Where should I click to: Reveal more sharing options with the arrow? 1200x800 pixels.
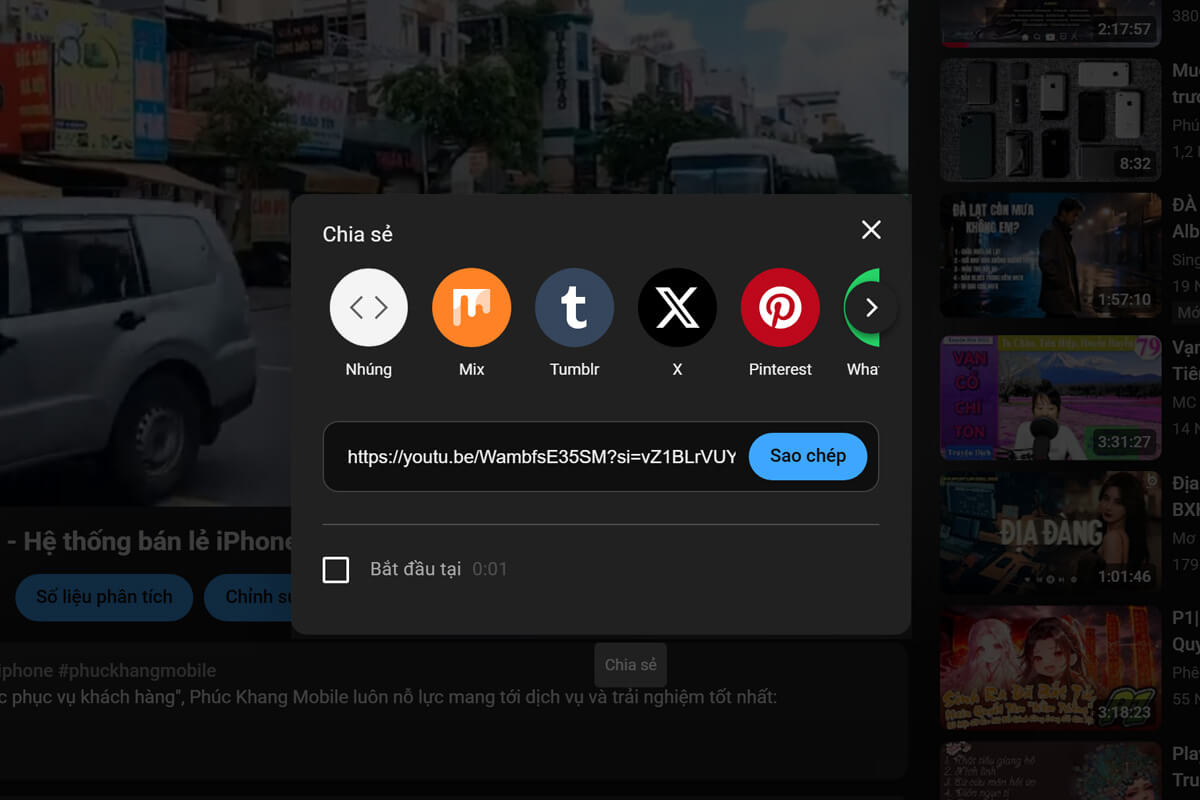coord(871,307)
